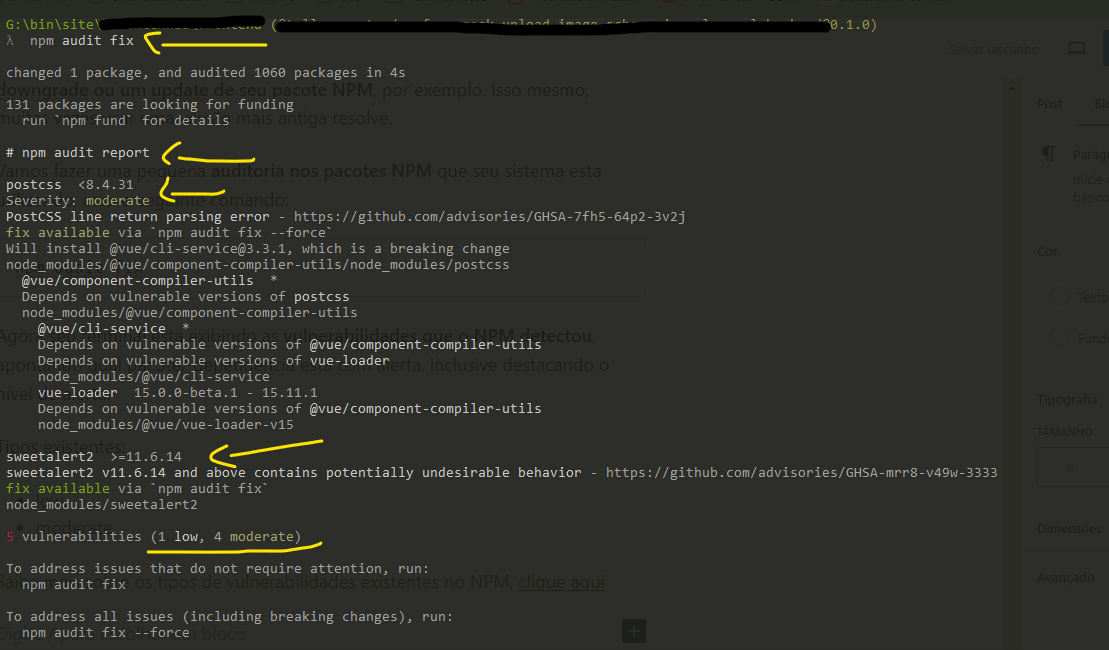This screenshot has height=650, width=1109.
Task: Expand the Tipografia panel
Action: [x=1066, y=399]
